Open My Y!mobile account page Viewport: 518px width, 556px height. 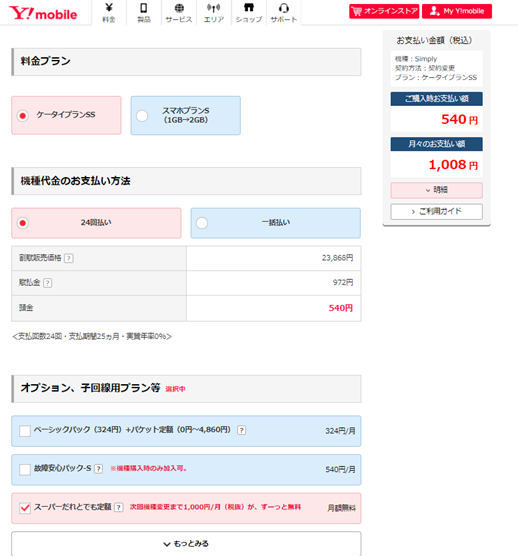pyautogui.click(x=457, y=11)
